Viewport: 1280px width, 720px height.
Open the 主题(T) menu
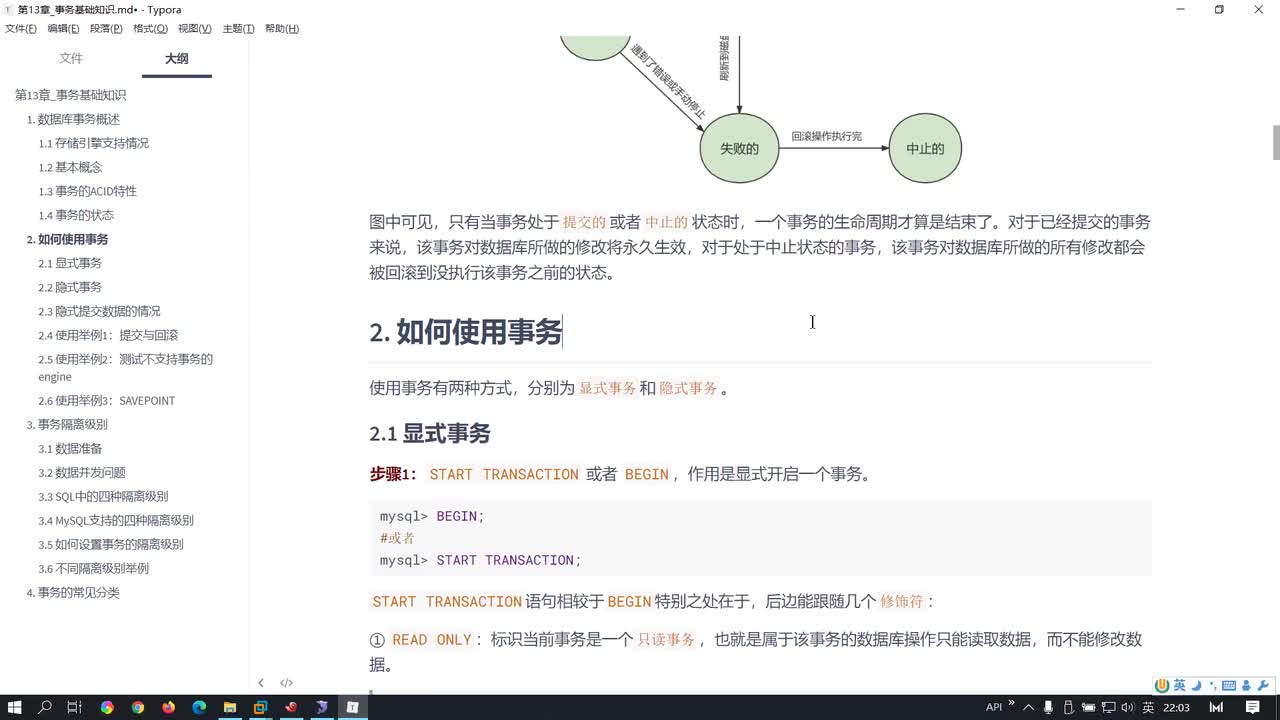pyautogui.click(x=238, y=28)
